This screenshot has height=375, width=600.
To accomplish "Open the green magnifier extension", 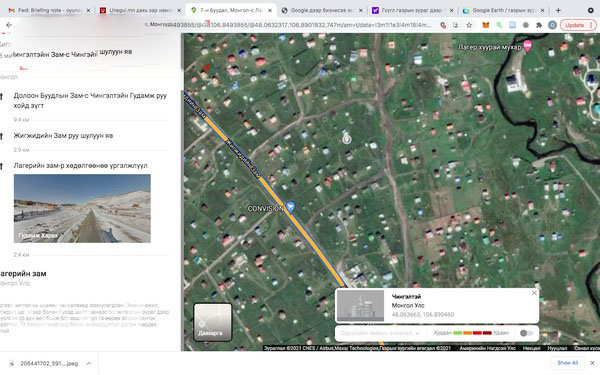I will 499,25.
